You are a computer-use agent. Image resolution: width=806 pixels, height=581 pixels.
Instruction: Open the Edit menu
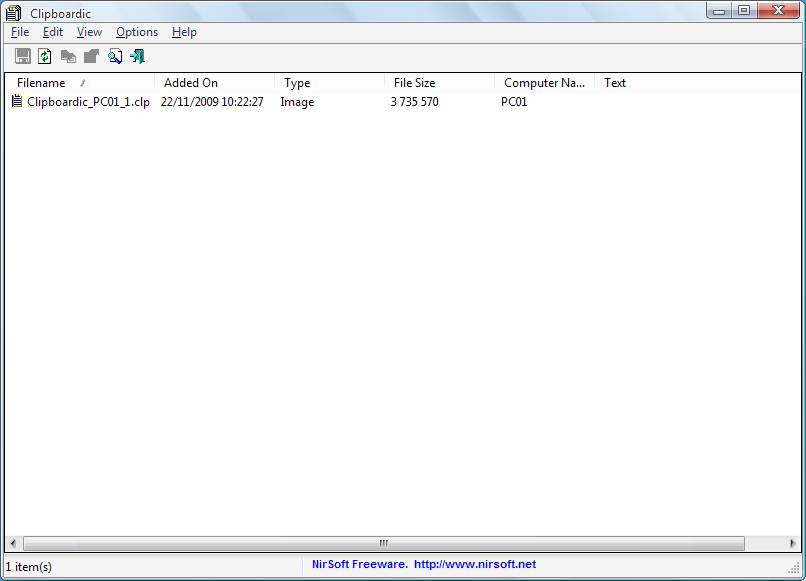coord(52,32)
